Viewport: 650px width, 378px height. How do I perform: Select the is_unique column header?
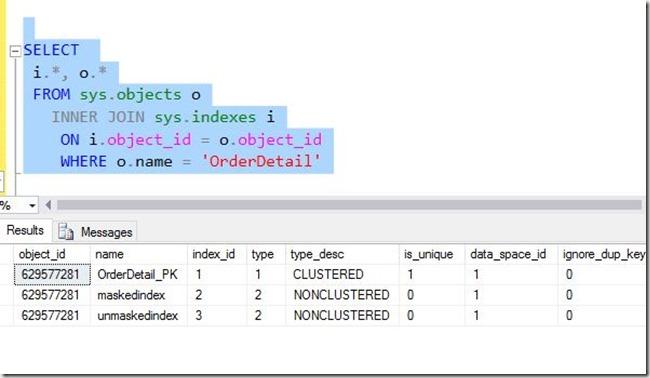432,254
